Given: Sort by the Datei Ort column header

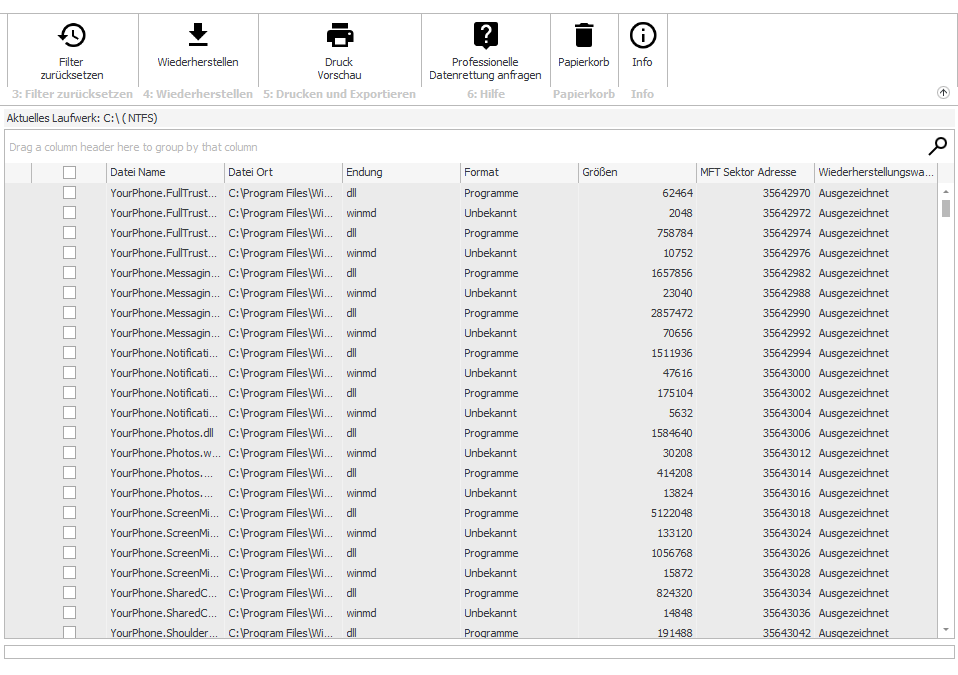Looking at the screenshot, I should click(283, 172).
